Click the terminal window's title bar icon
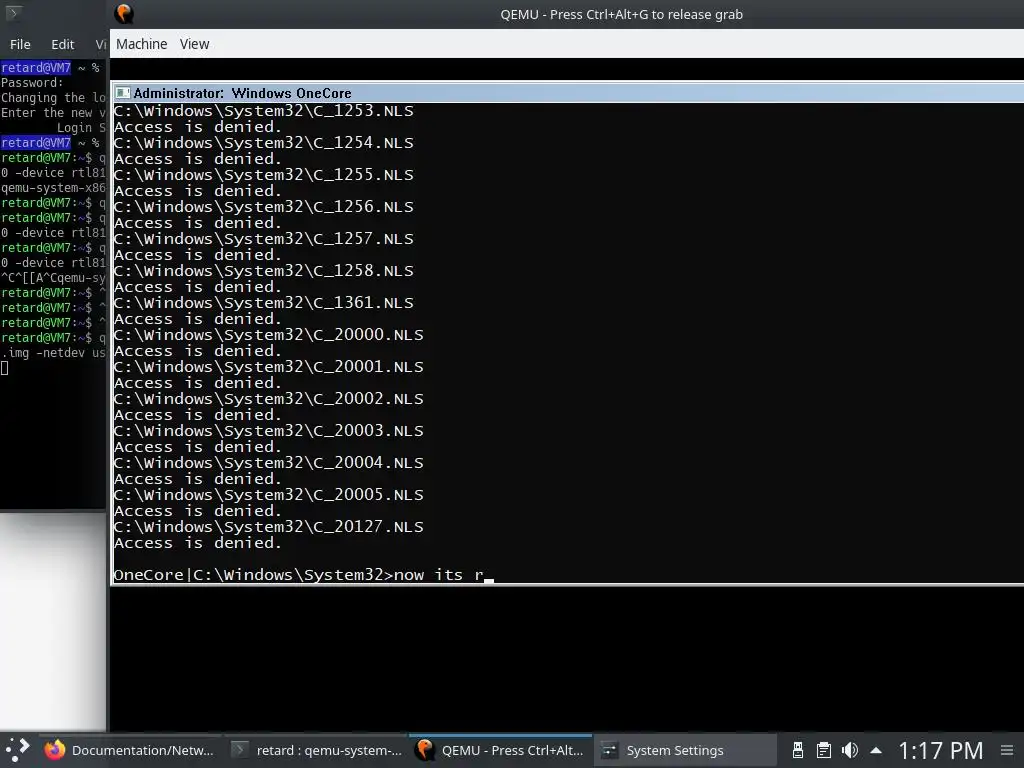1024x768 pixels. [13, 13]
